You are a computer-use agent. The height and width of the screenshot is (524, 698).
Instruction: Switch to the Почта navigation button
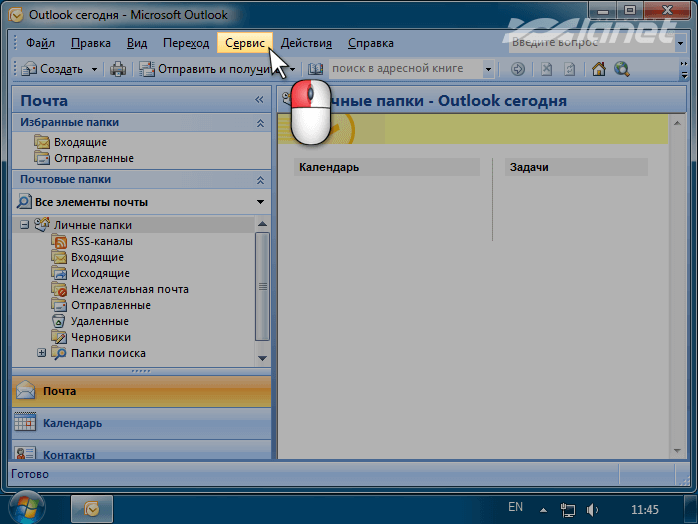click(142, 391)
